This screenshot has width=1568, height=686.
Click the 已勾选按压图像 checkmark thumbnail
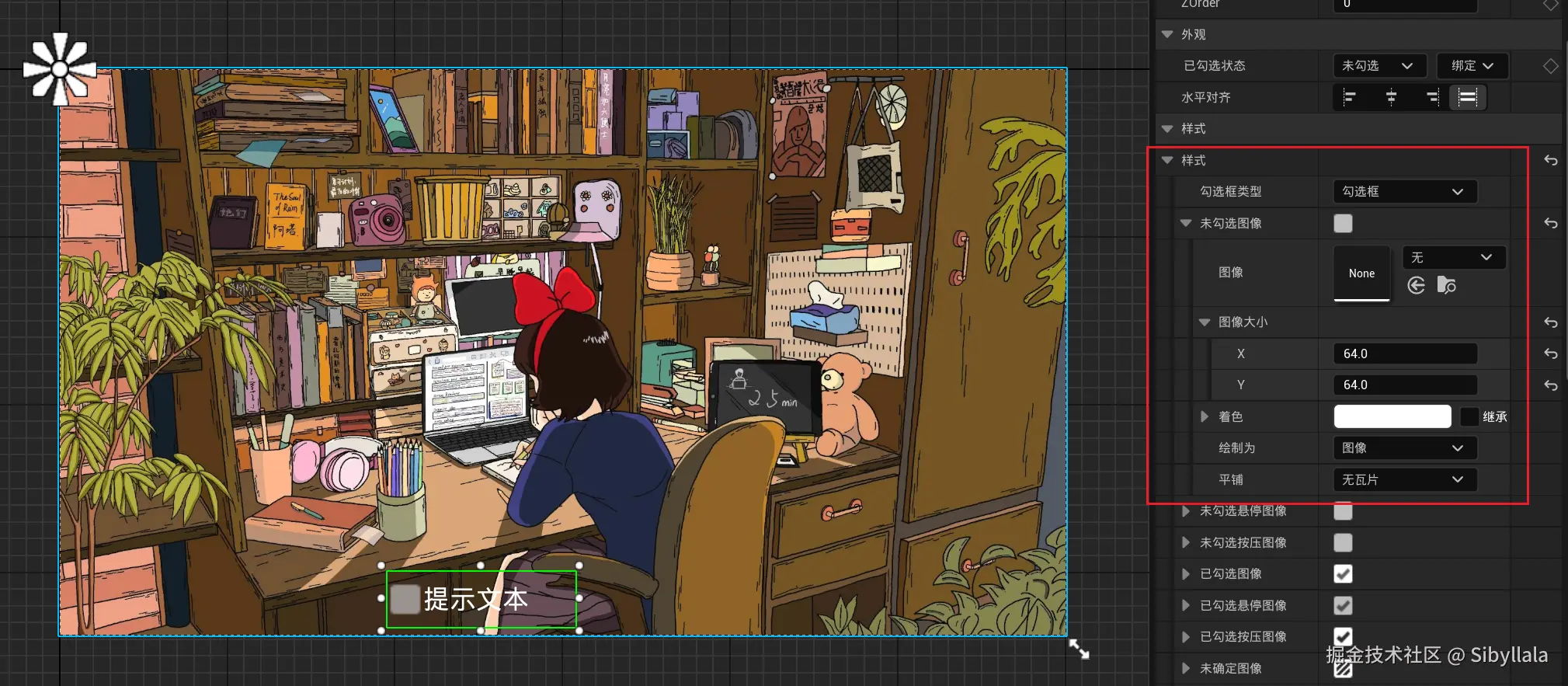point(1343,636)
